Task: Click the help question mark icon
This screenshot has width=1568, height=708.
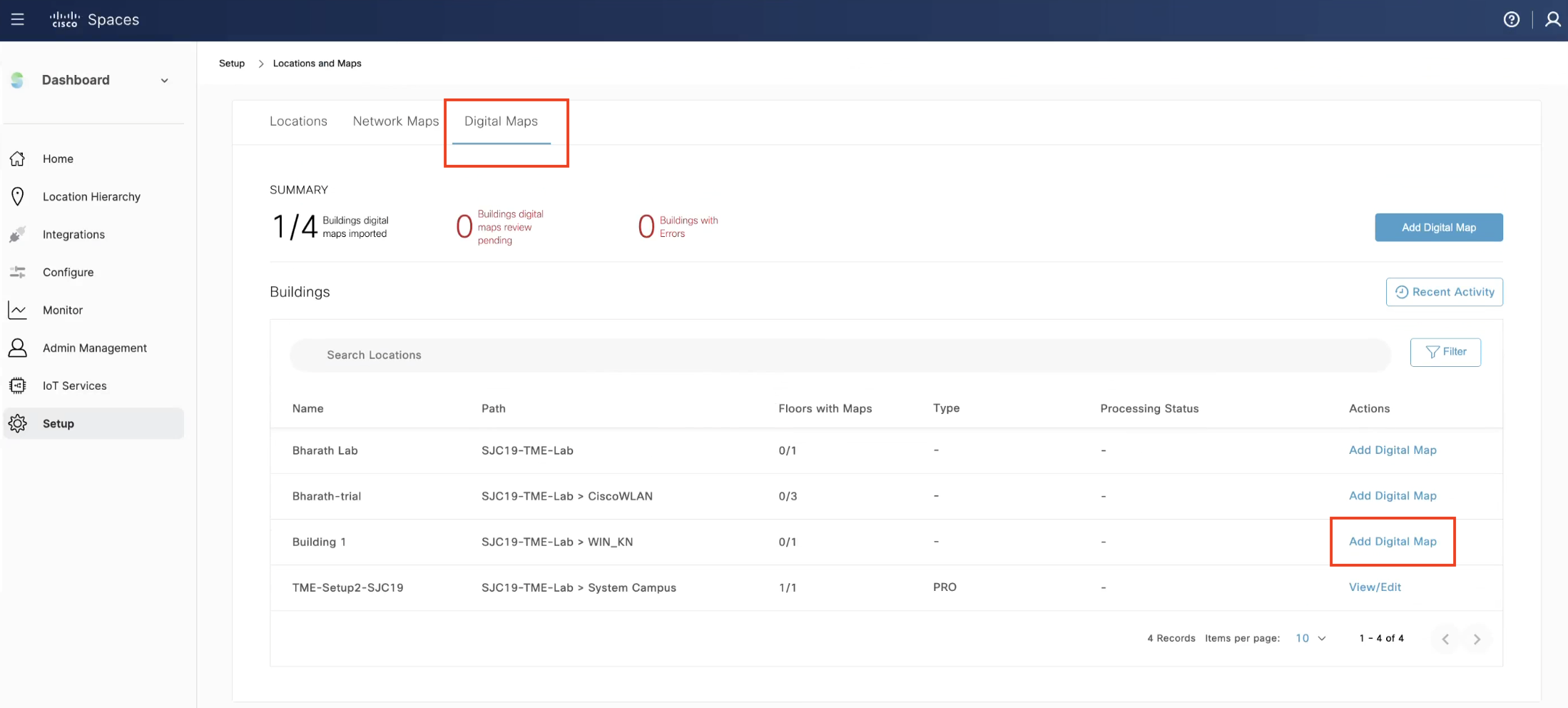Action: coord(1511,19)
